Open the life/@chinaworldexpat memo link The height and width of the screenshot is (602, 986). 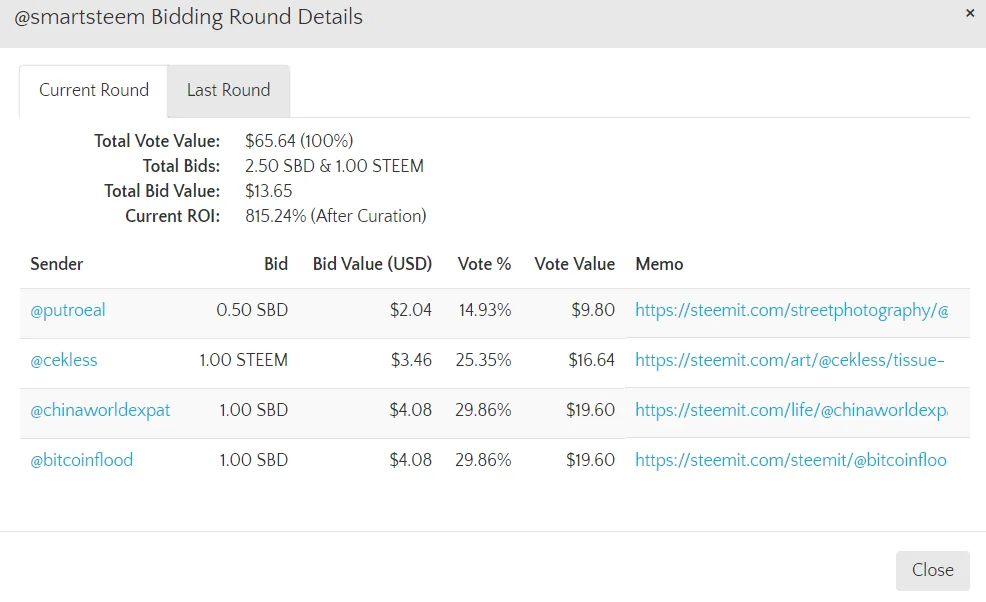[x=791, y=410]
